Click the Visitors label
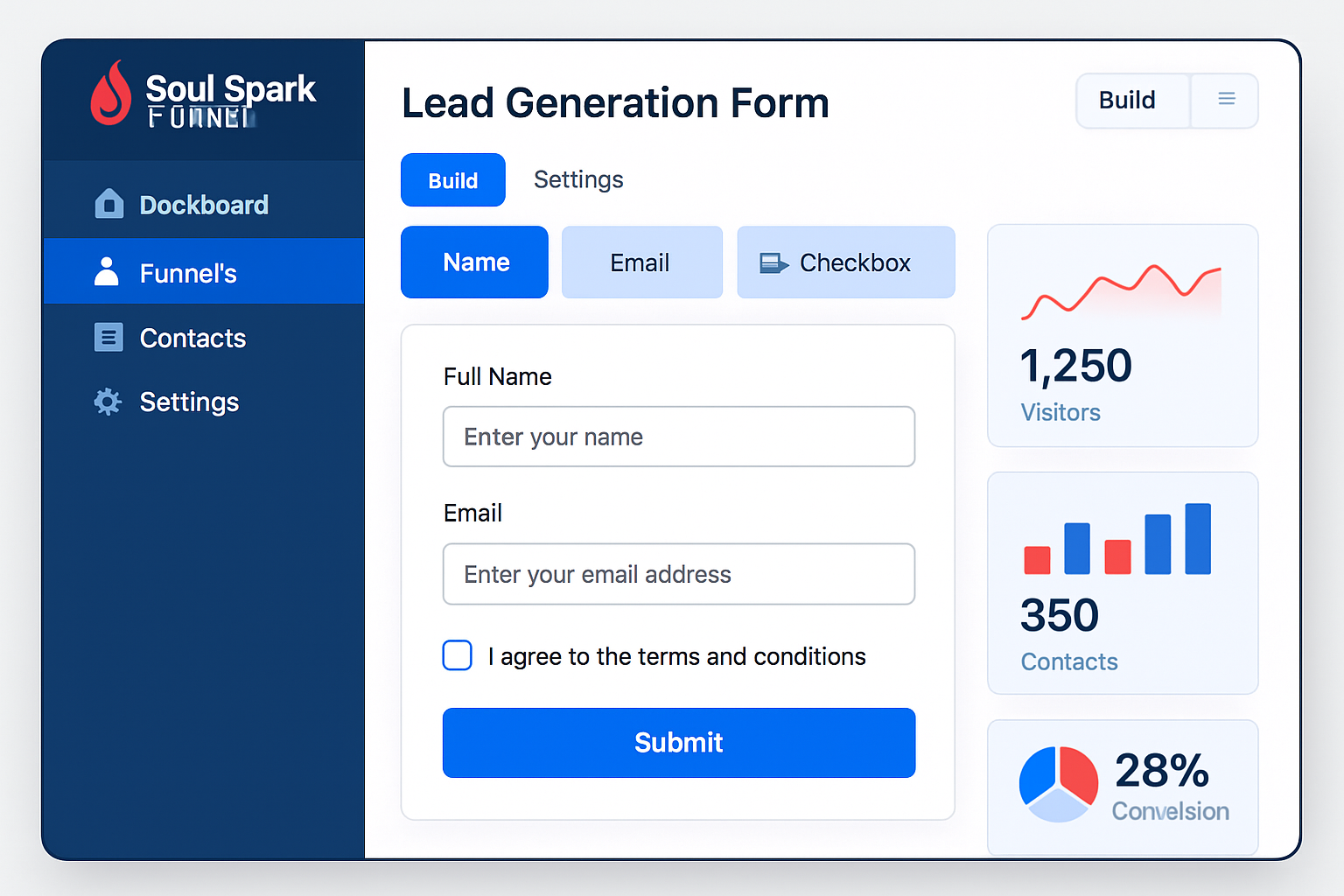 pos(1060,412)
